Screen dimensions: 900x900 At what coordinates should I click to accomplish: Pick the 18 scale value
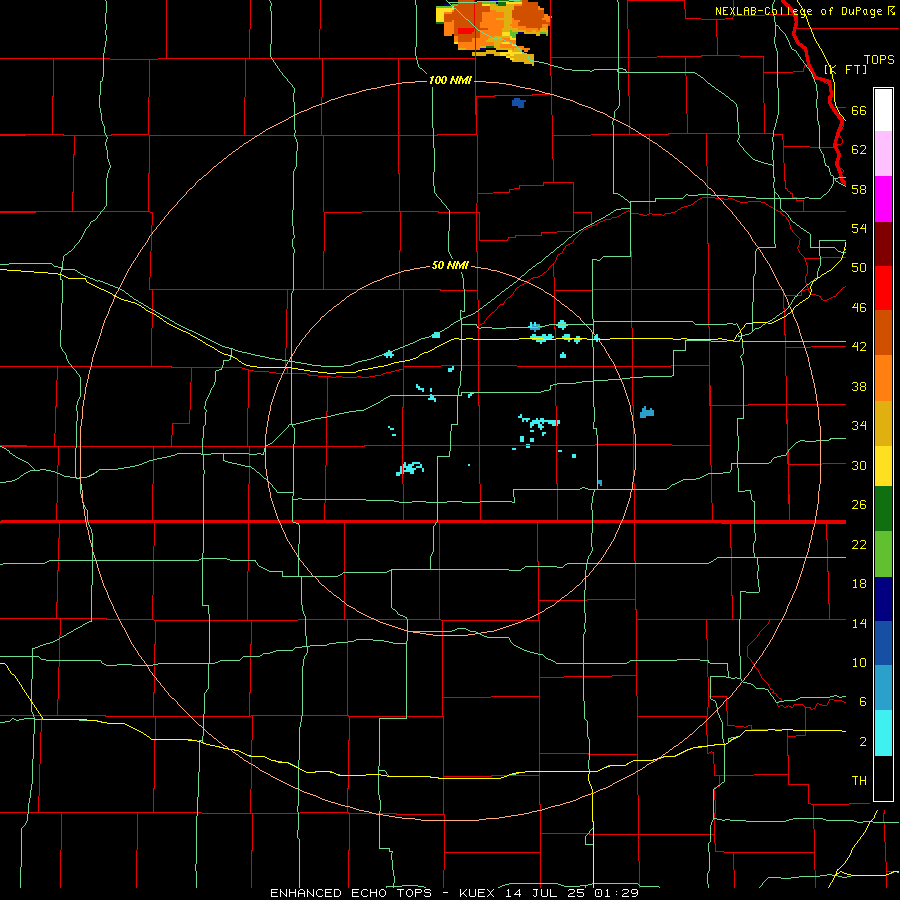(x=859, y=583)
